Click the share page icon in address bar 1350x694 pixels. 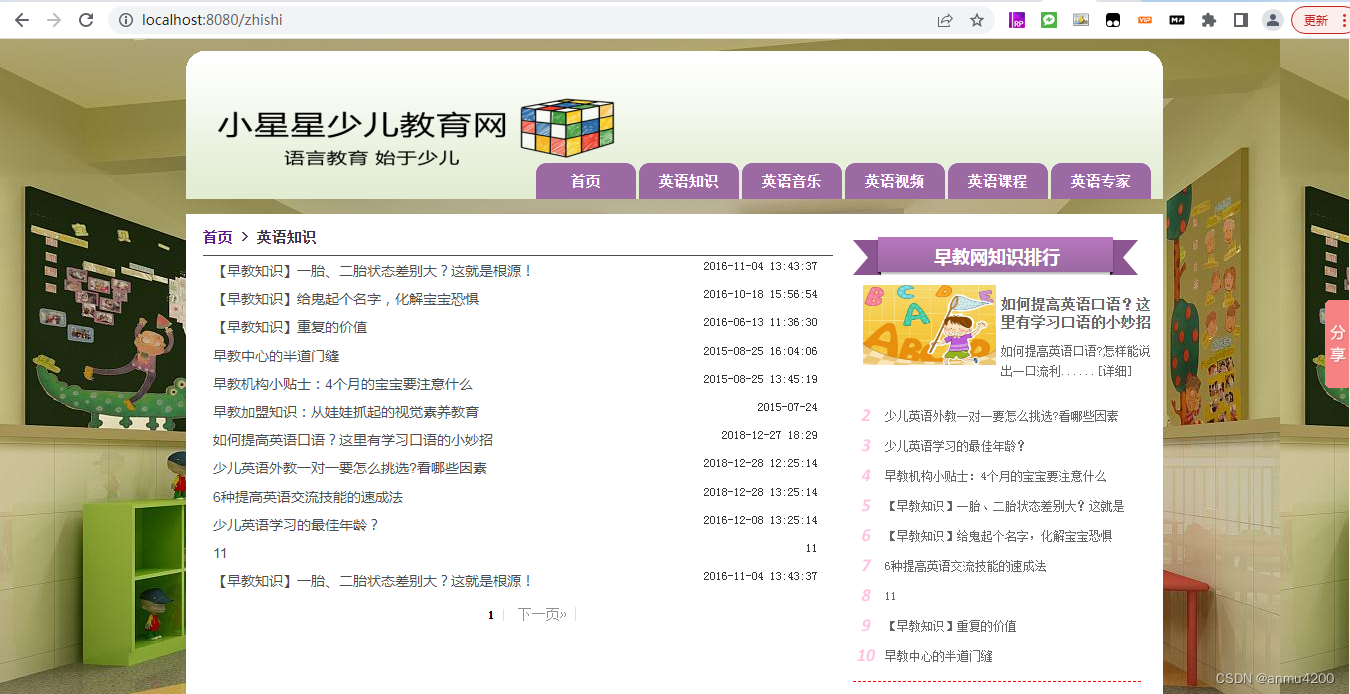pyautogui.click(x=944, y=20)
